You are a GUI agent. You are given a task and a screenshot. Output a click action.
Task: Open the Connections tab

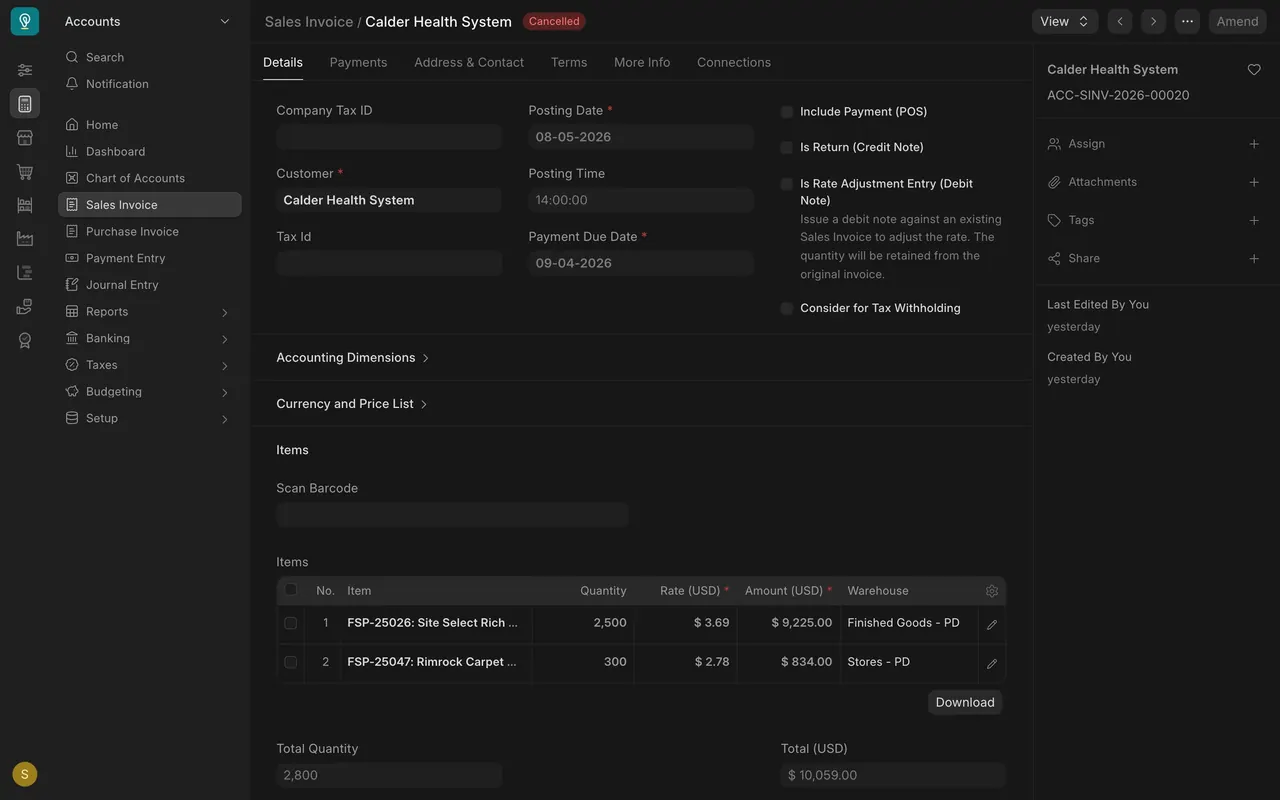[x=734, y=62]
